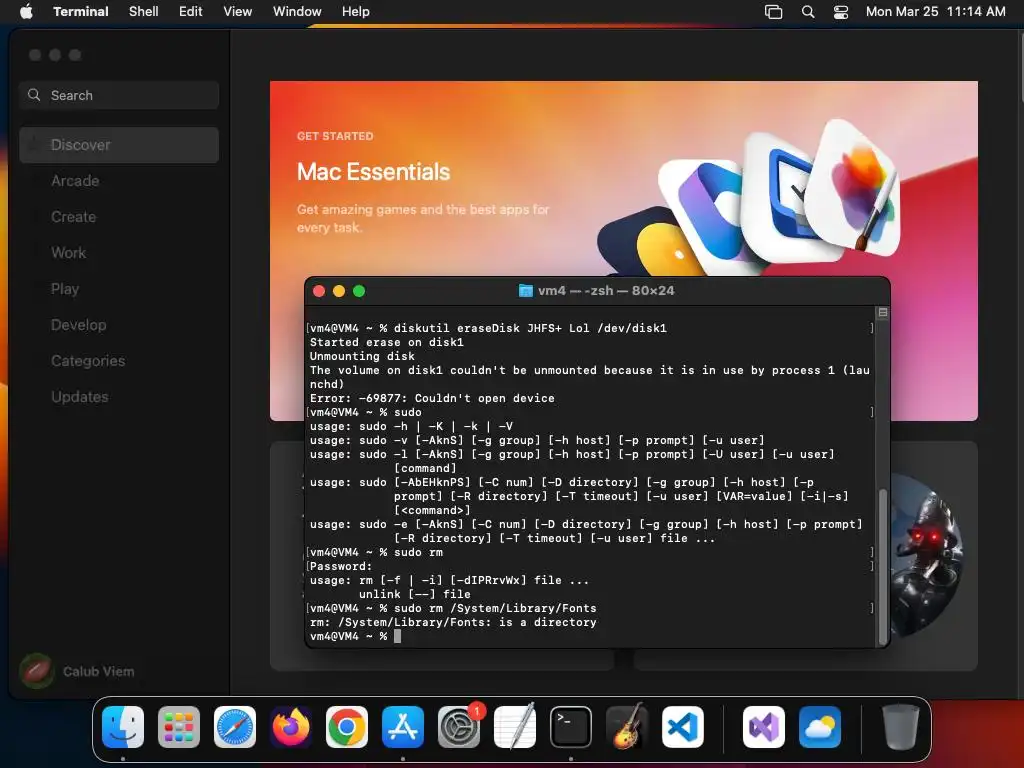Open Visual Studio purple icon in Dock
Image resolution: width=1024 pixels, height=768 pixels.
[764, 727]
